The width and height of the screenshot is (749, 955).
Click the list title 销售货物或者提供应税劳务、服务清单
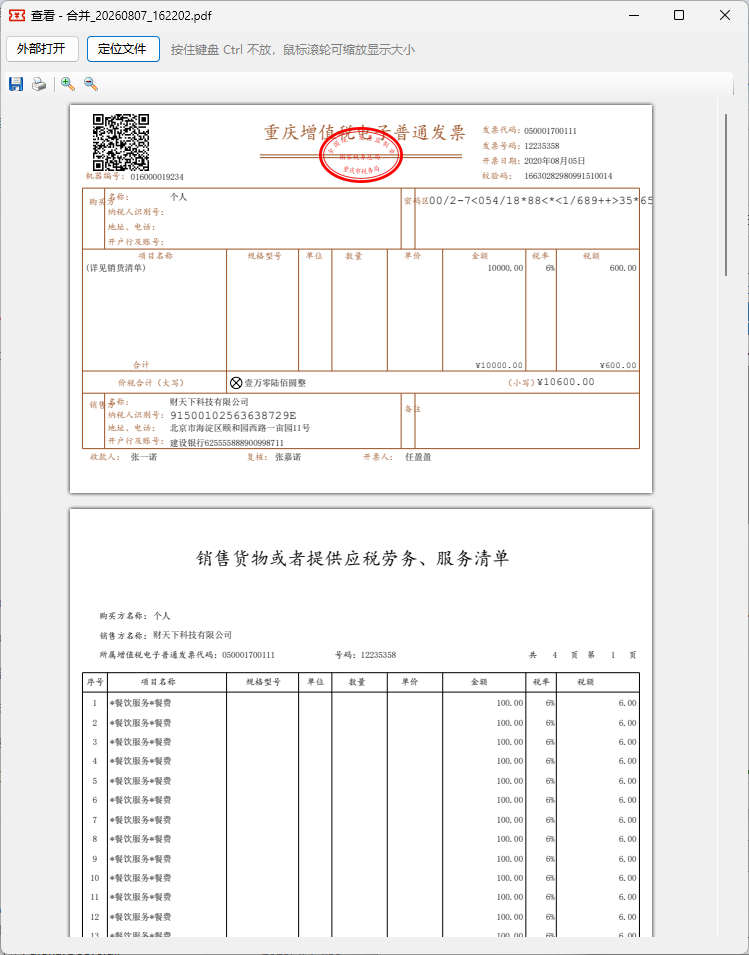click(353, 559)
